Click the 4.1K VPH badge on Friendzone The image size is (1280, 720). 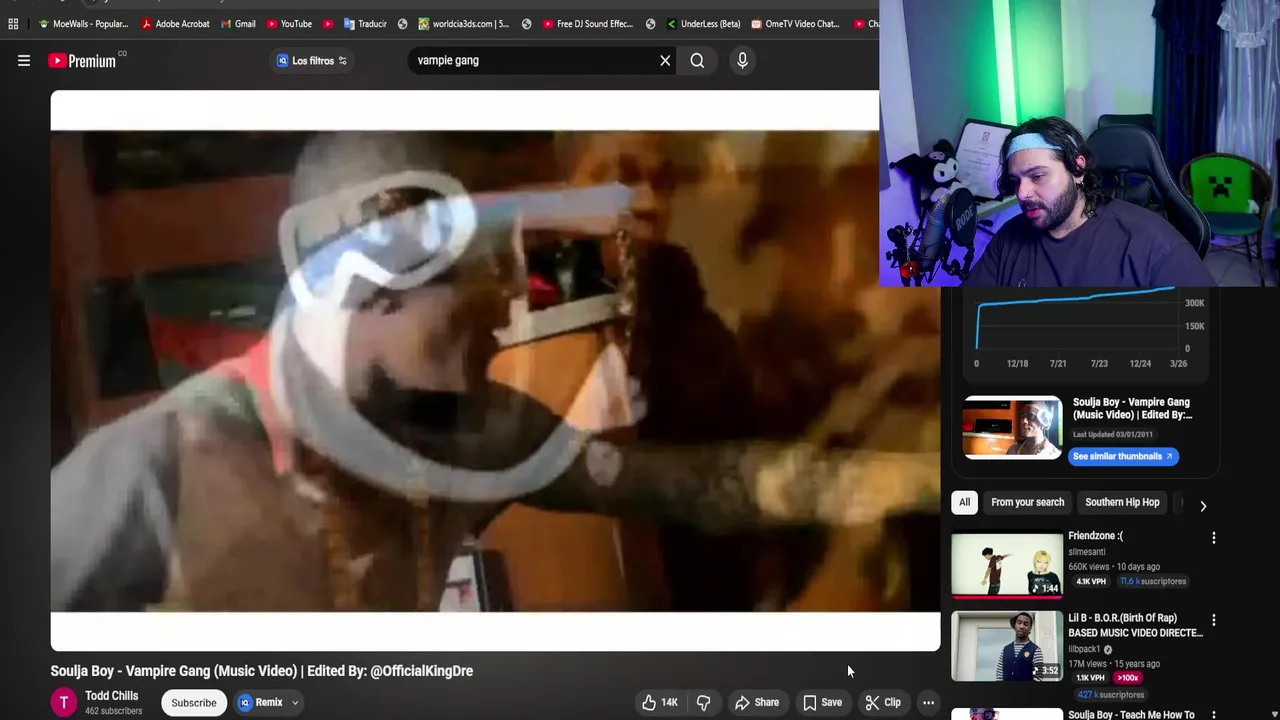click(1090, 581)
